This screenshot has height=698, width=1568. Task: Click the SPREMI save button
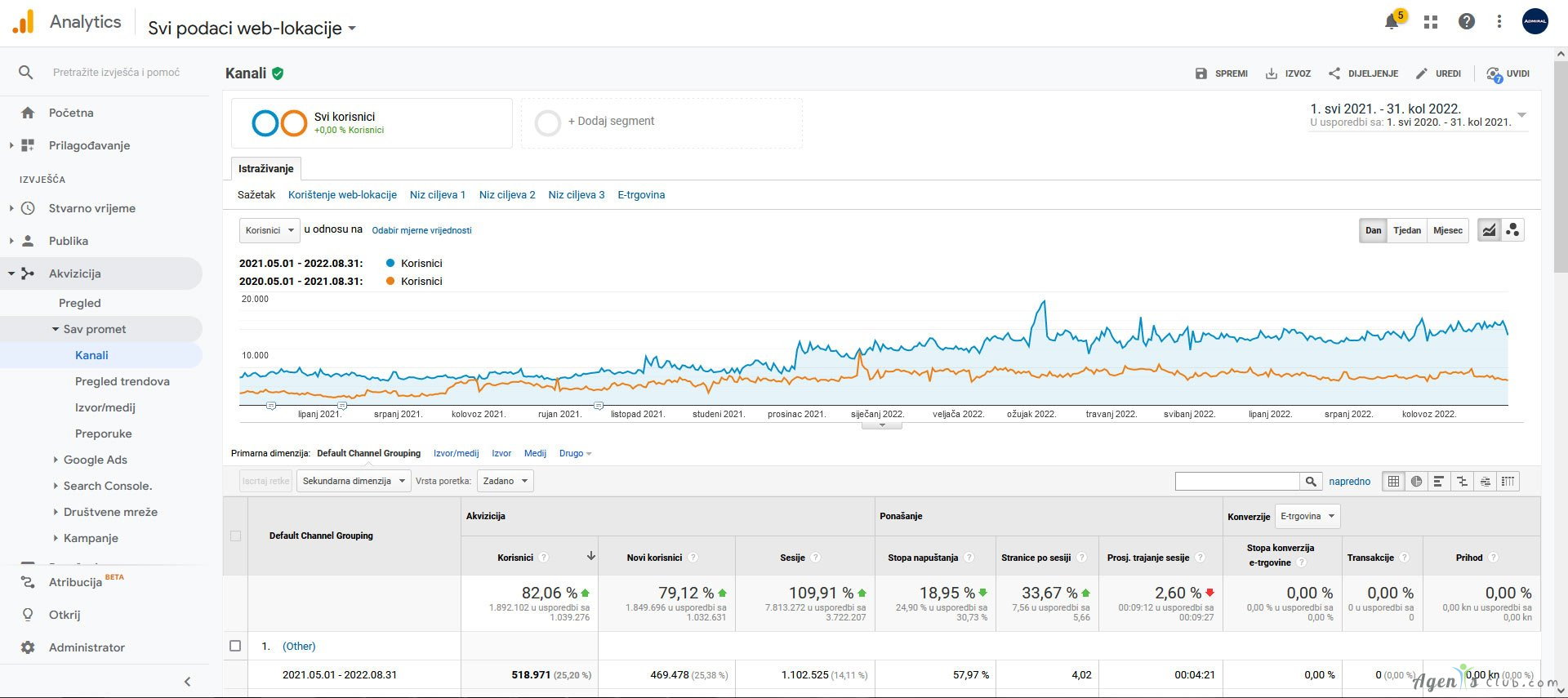coord(1222,73)
